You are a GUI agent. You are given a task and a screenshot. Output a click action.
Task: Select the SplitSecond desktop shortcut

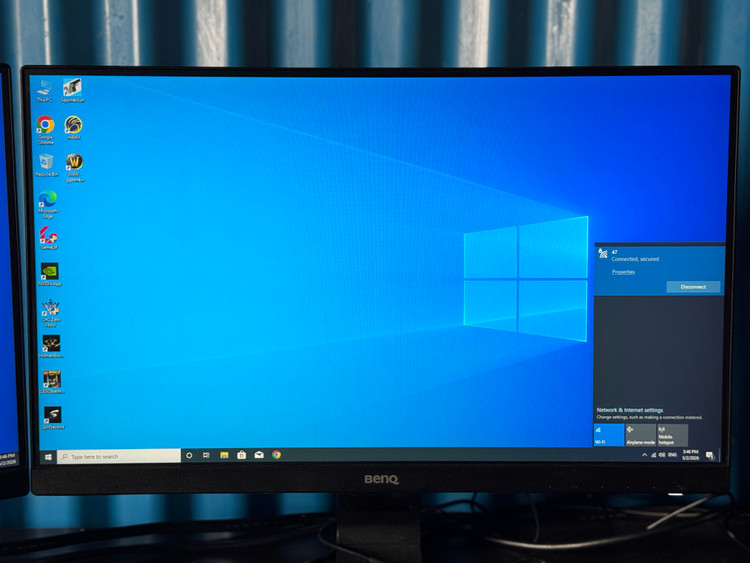point(53,418)
